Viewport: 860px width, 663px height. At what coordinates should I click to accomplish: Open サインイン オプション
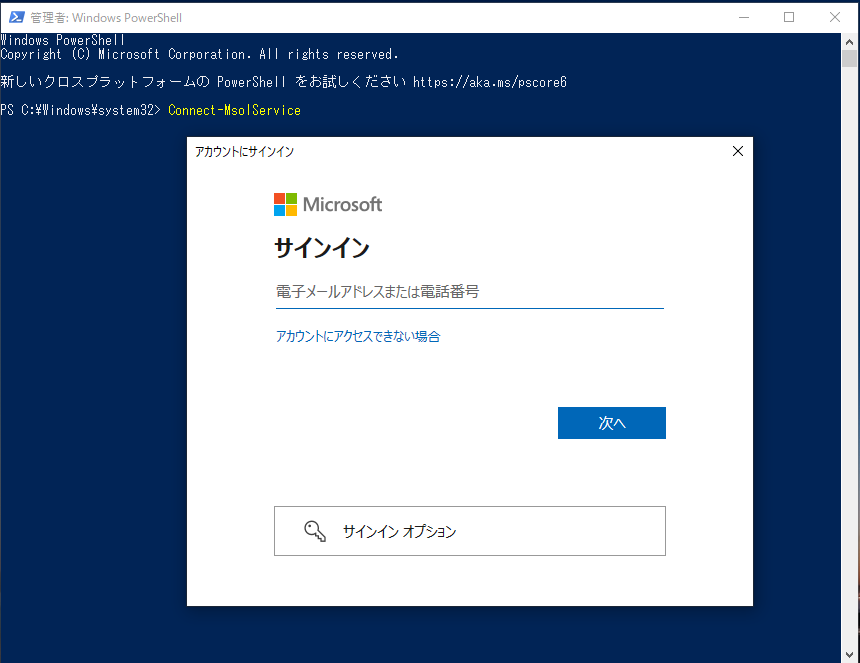[x=469, y=531]
